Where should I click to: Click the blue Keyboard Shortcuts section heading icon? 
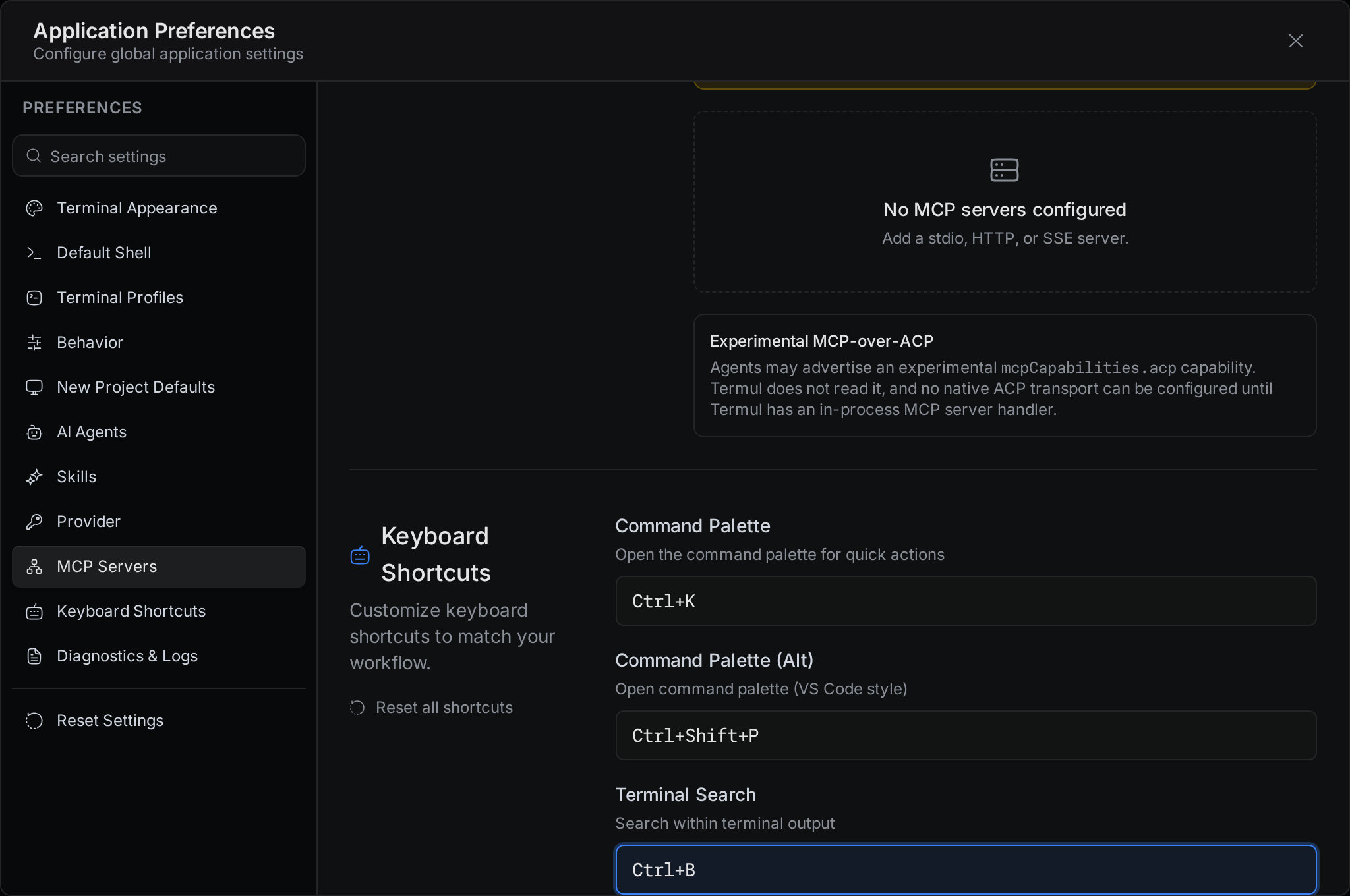[x=360, y=555]
